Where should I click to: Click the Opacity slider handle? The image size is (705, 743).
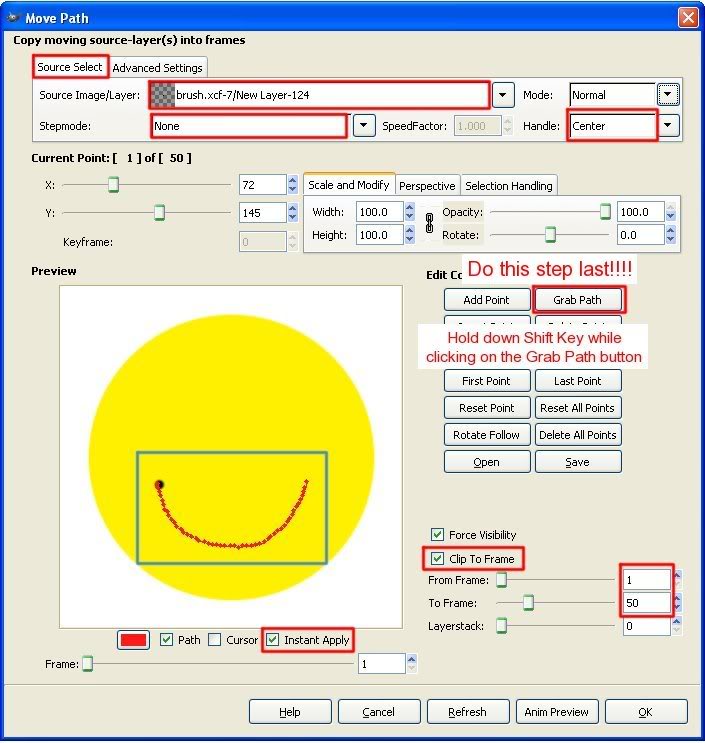(x=605, y=211)
